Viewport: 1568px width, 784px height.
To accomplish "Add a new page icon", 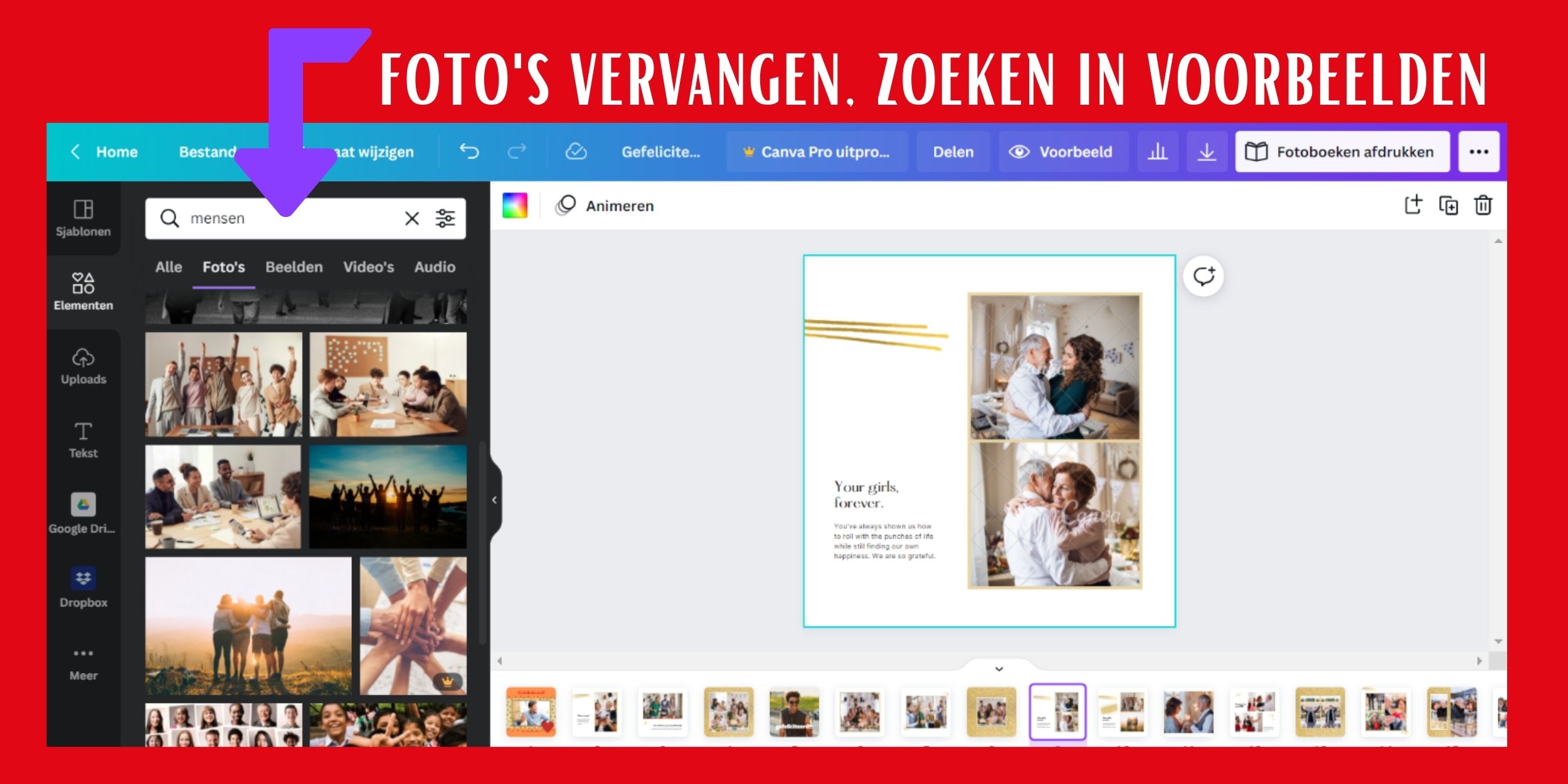I will [x=1413, y=205].
